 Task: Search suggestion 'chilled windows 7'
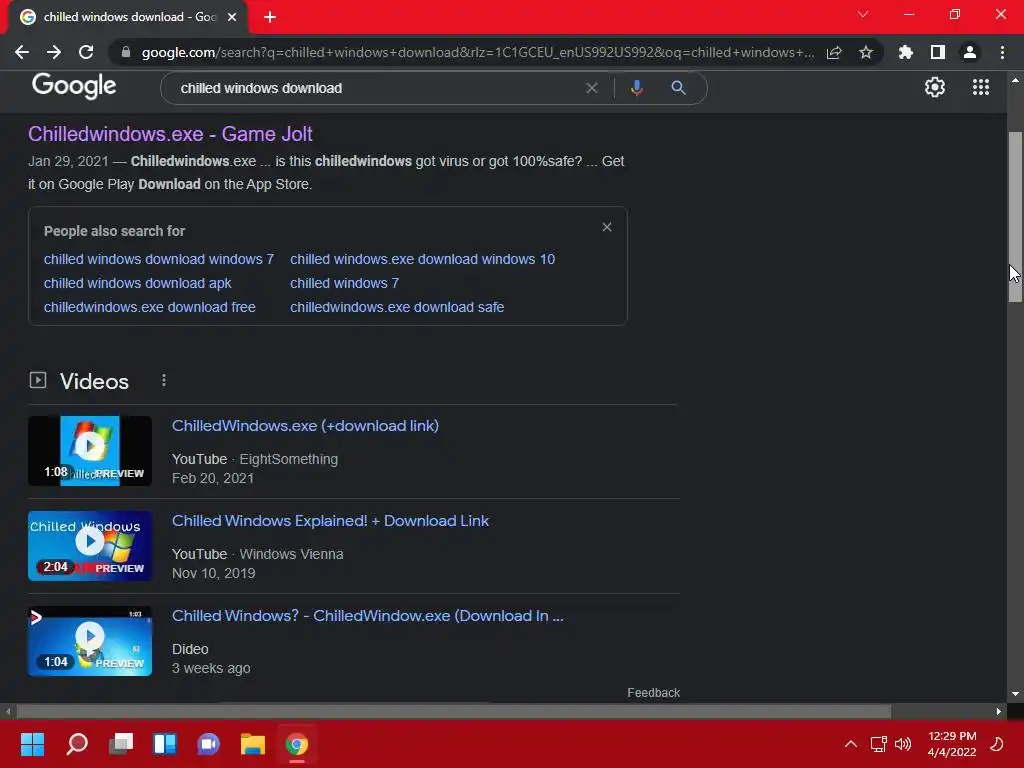344,283
